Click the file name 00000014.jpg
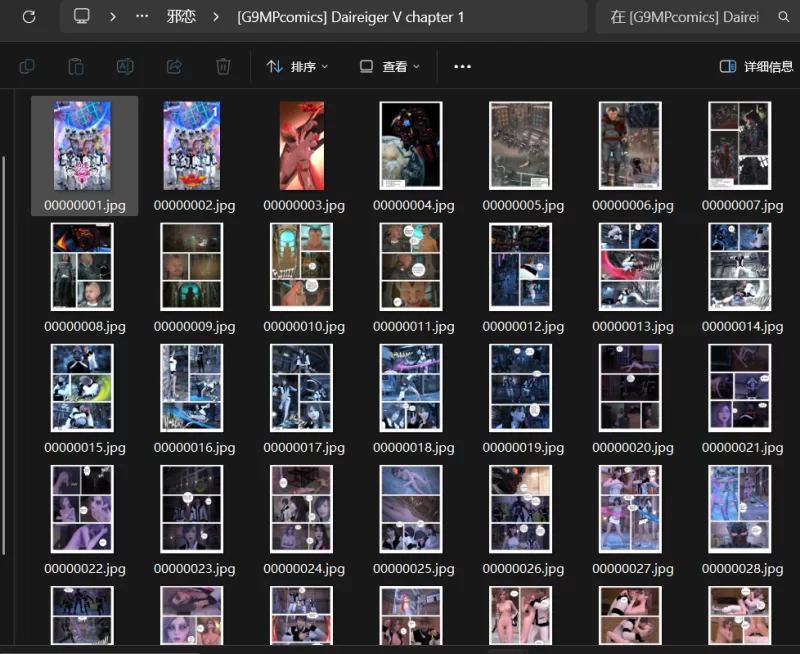The width and height of the screenshot is (800, 654). coord(742,326)
